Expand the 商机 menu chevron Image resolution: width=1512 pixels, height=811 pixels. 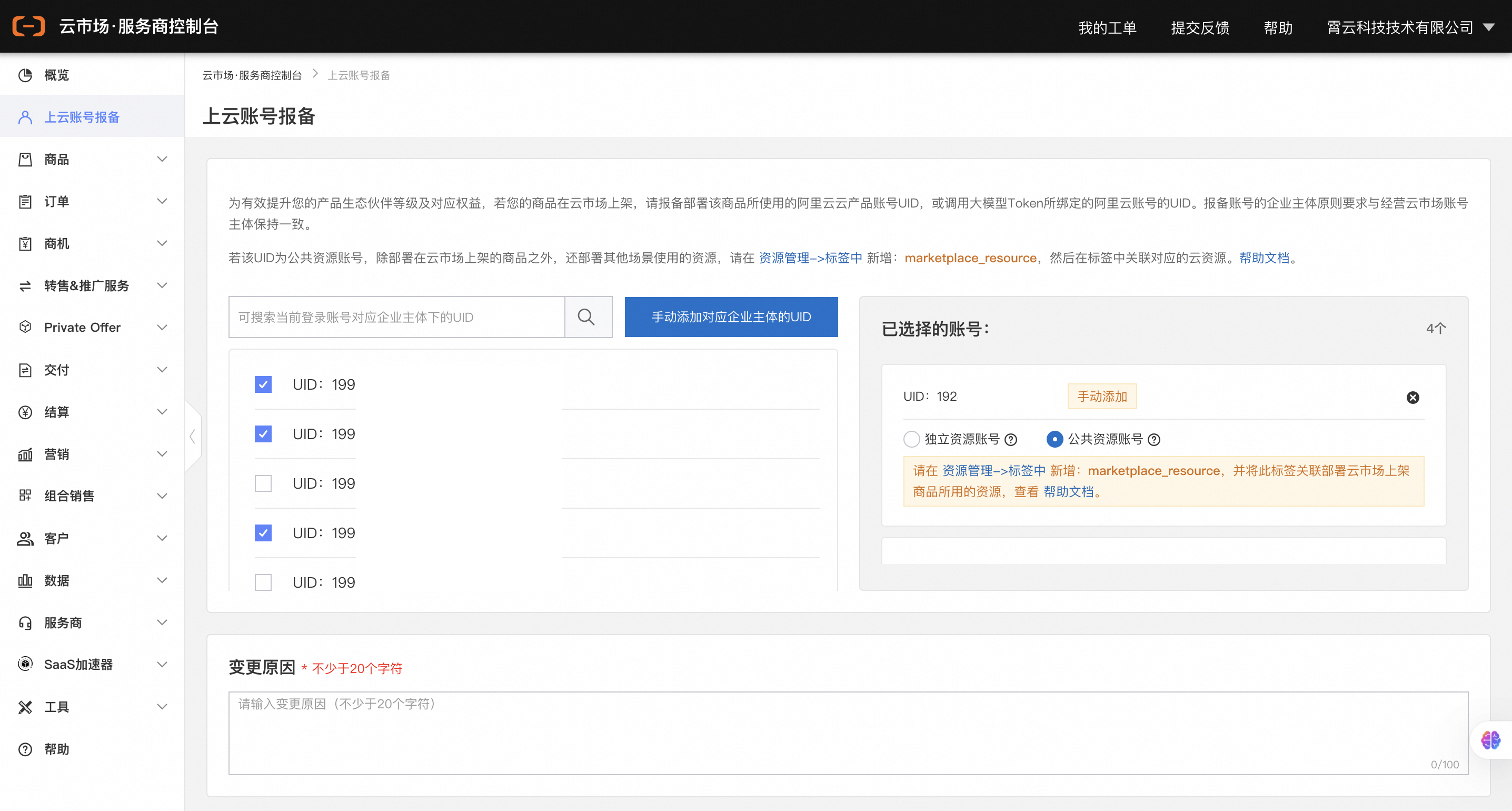(x=163, y=243)
